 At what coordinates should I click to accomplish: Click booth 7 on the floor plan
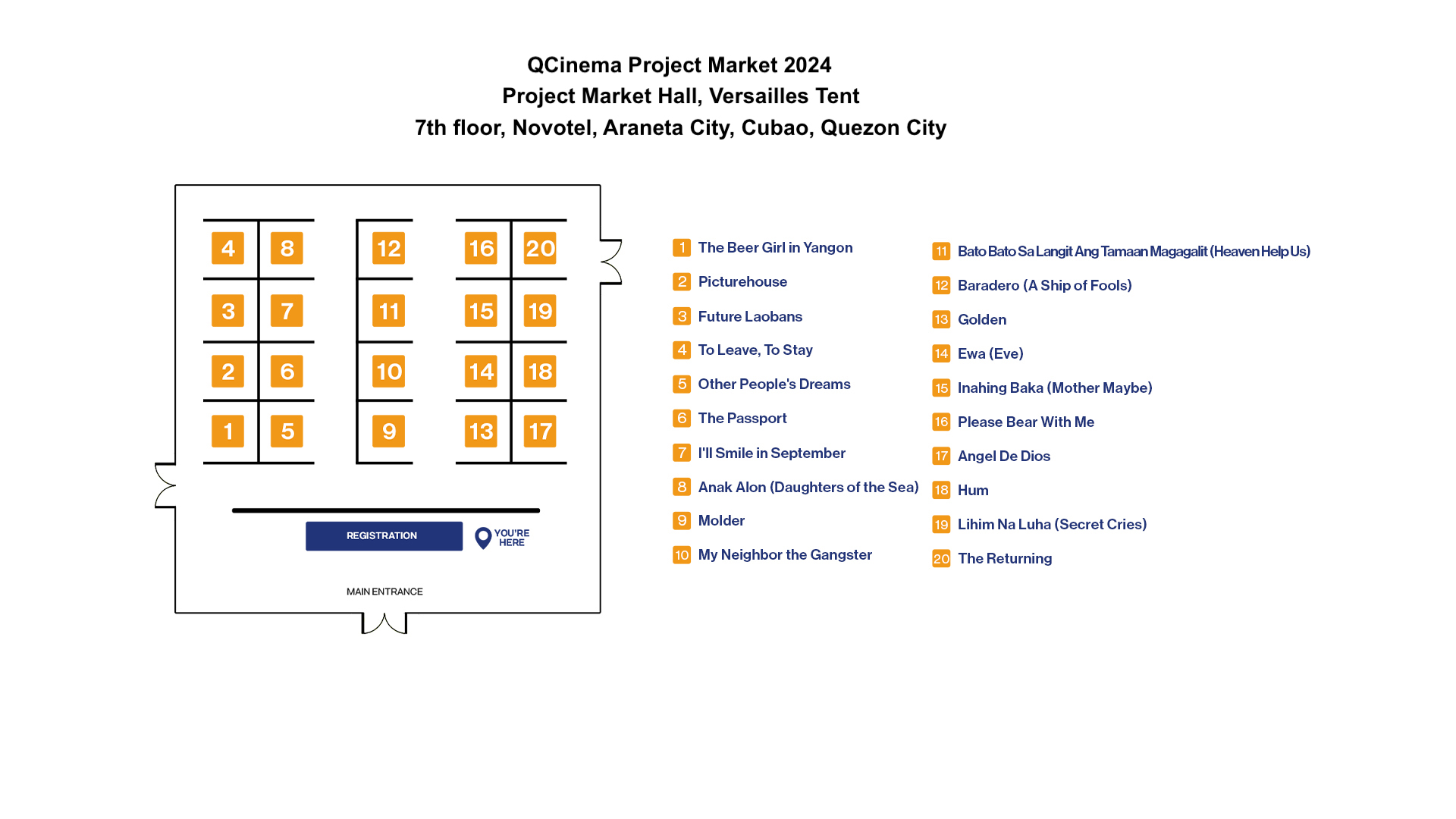287,310
